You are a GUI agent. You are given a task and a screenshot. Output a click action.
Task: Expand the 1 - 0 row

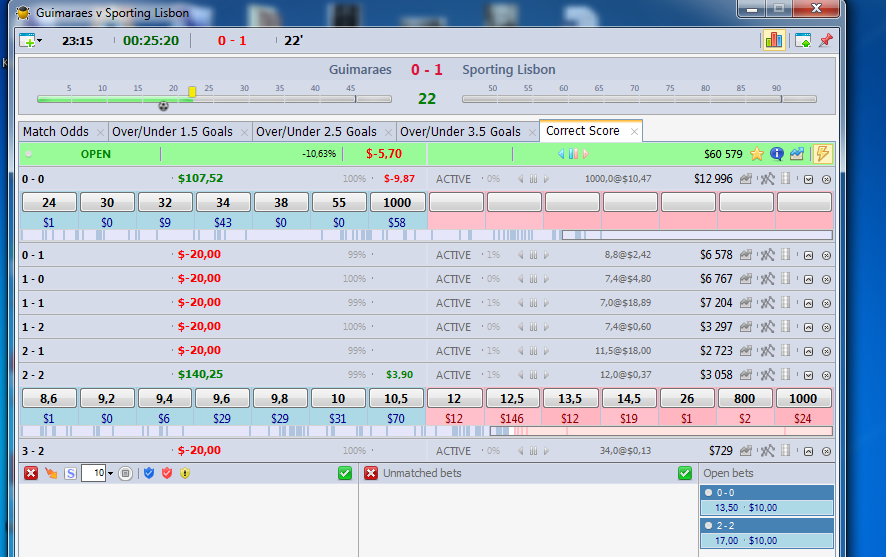pos(809,280)
